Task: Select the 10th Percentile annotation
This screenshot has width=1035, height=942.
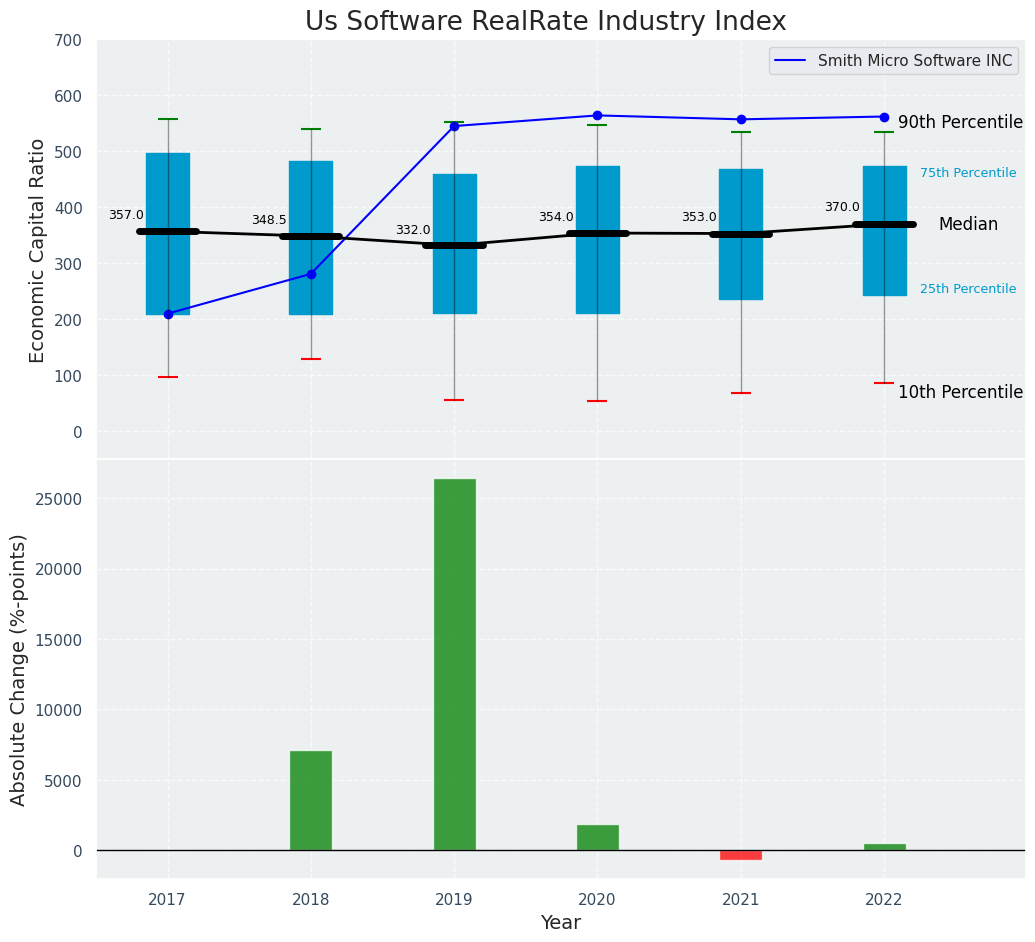Action: (x=960, y=393)
